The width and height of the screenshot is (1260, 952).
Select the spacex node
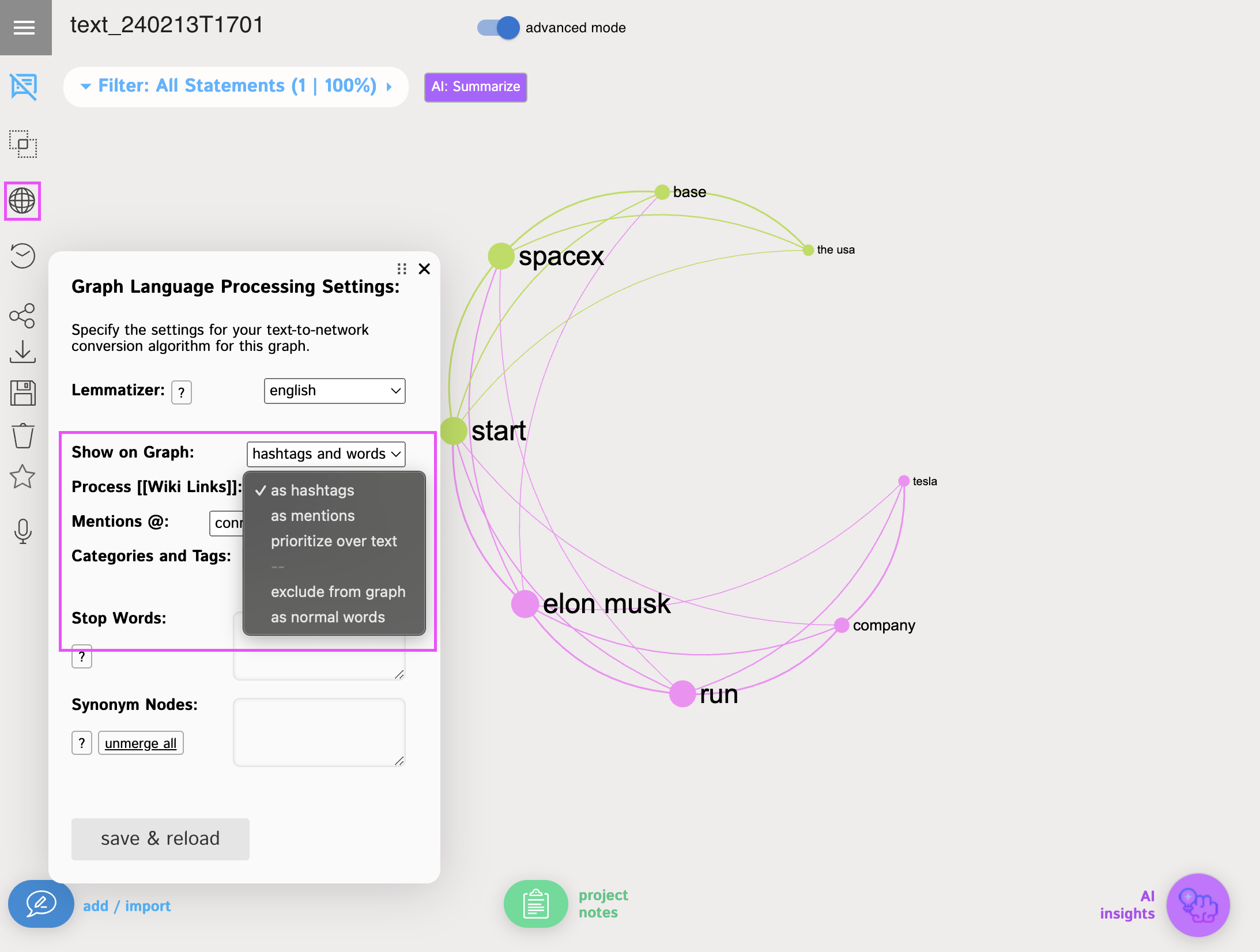(x=500, y=256)
